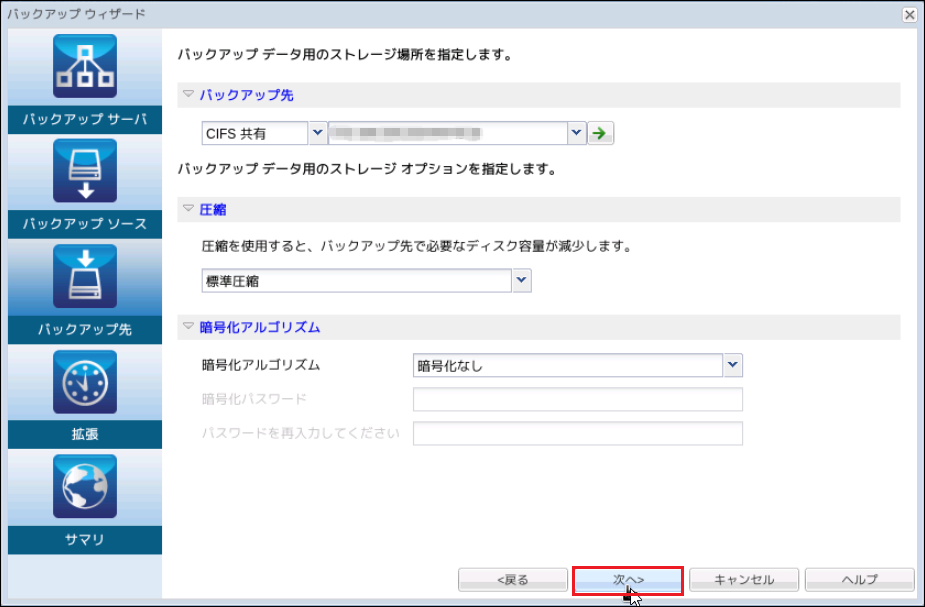This screenshot has width=925, height=607.
Task: Click the 暗号化パスワード input field
Action: [578, 399]
